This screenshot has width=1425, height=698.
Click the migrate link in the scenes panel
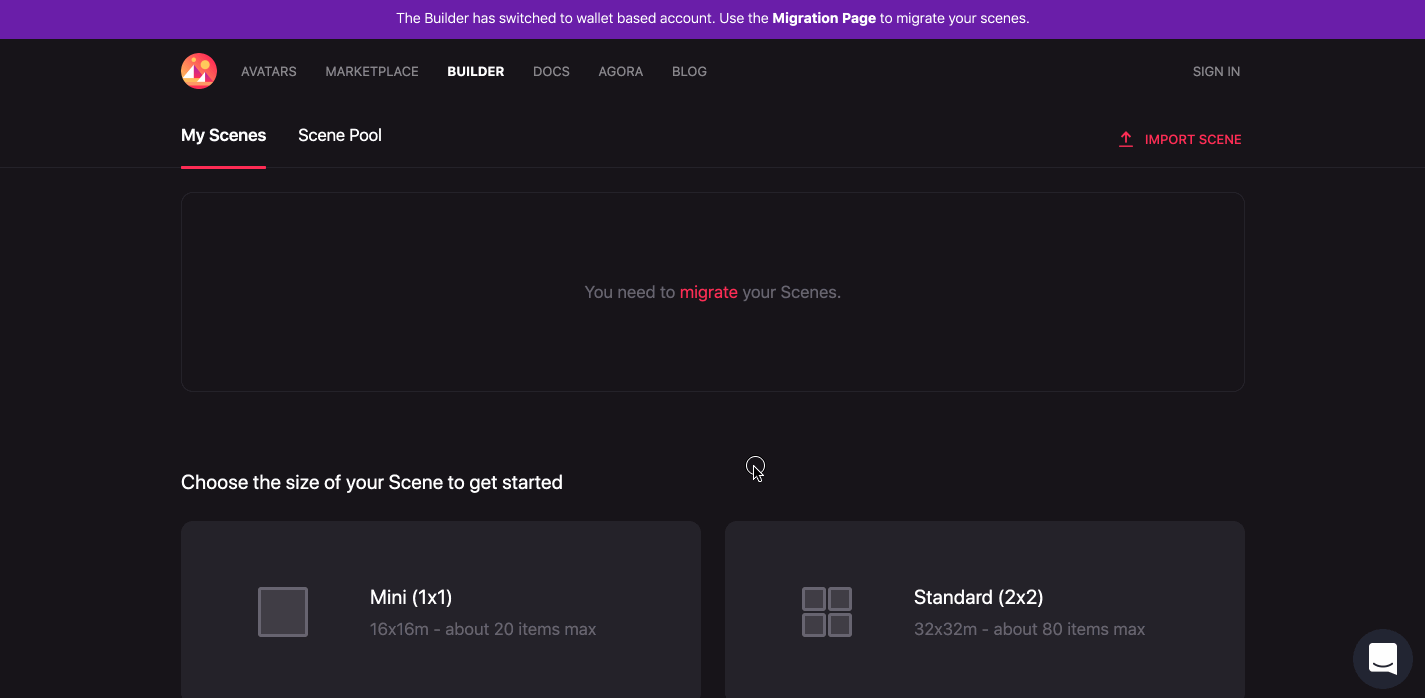click(709, 292)
